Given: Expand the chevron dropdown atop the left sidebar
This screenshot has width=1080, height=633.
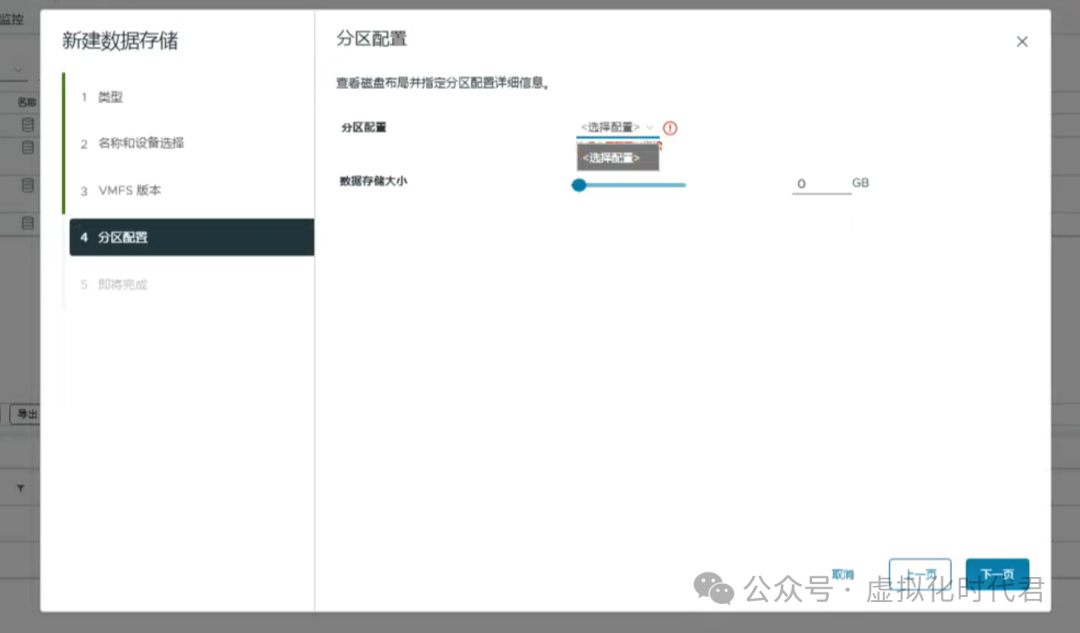Looking at the screenshot, I should [x=17, y=72].
